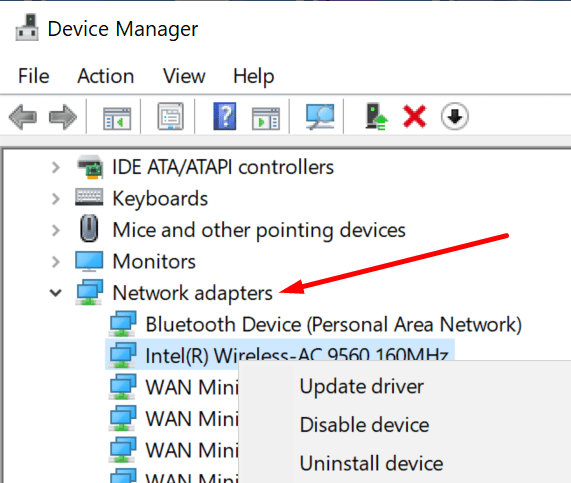The height and width of the screenshot is (483, 571).
Task: Open the View menu
Action: [184, 76]
